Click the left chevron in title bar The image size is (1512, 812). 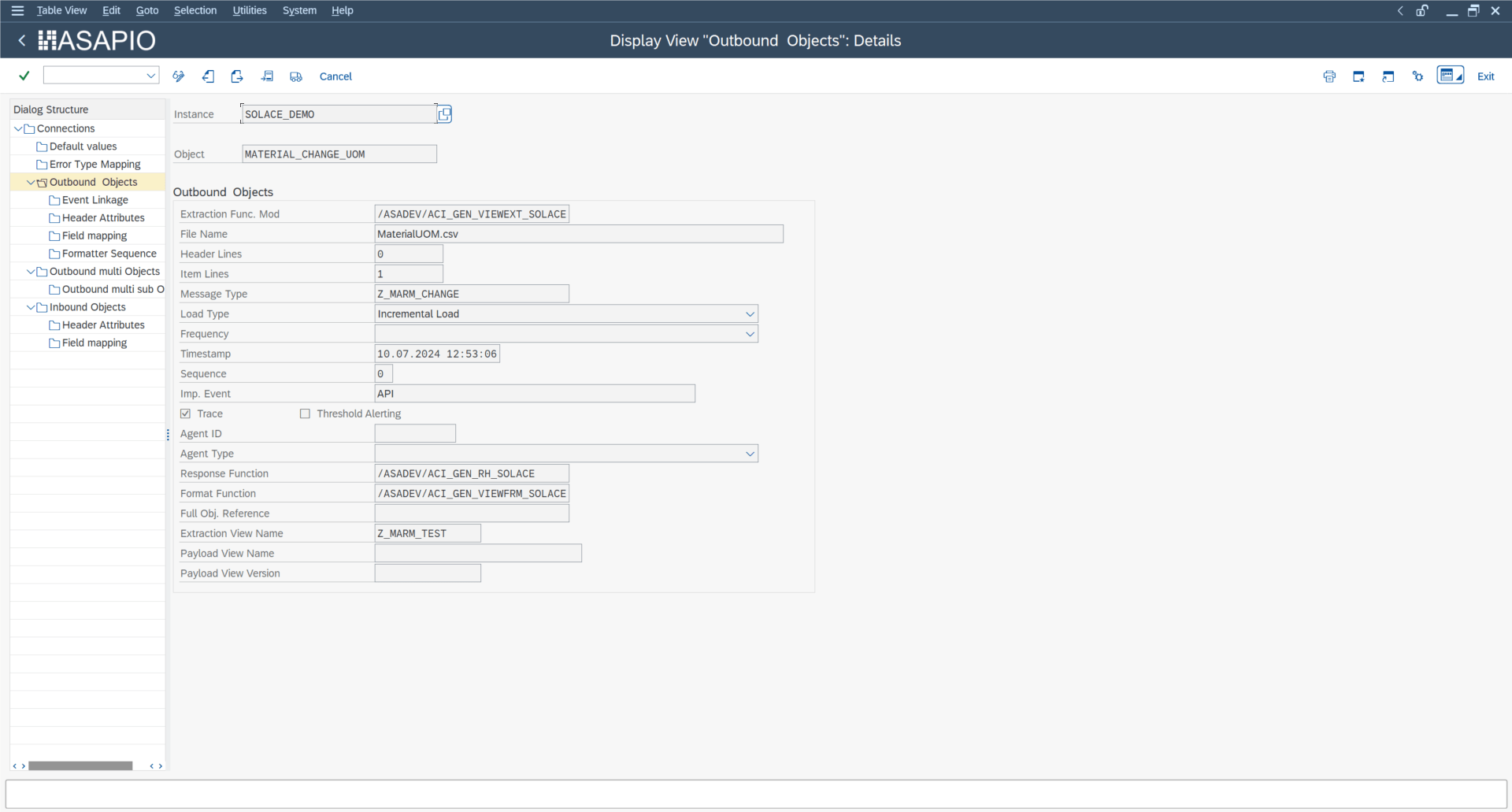click(x=1400, y=10)
